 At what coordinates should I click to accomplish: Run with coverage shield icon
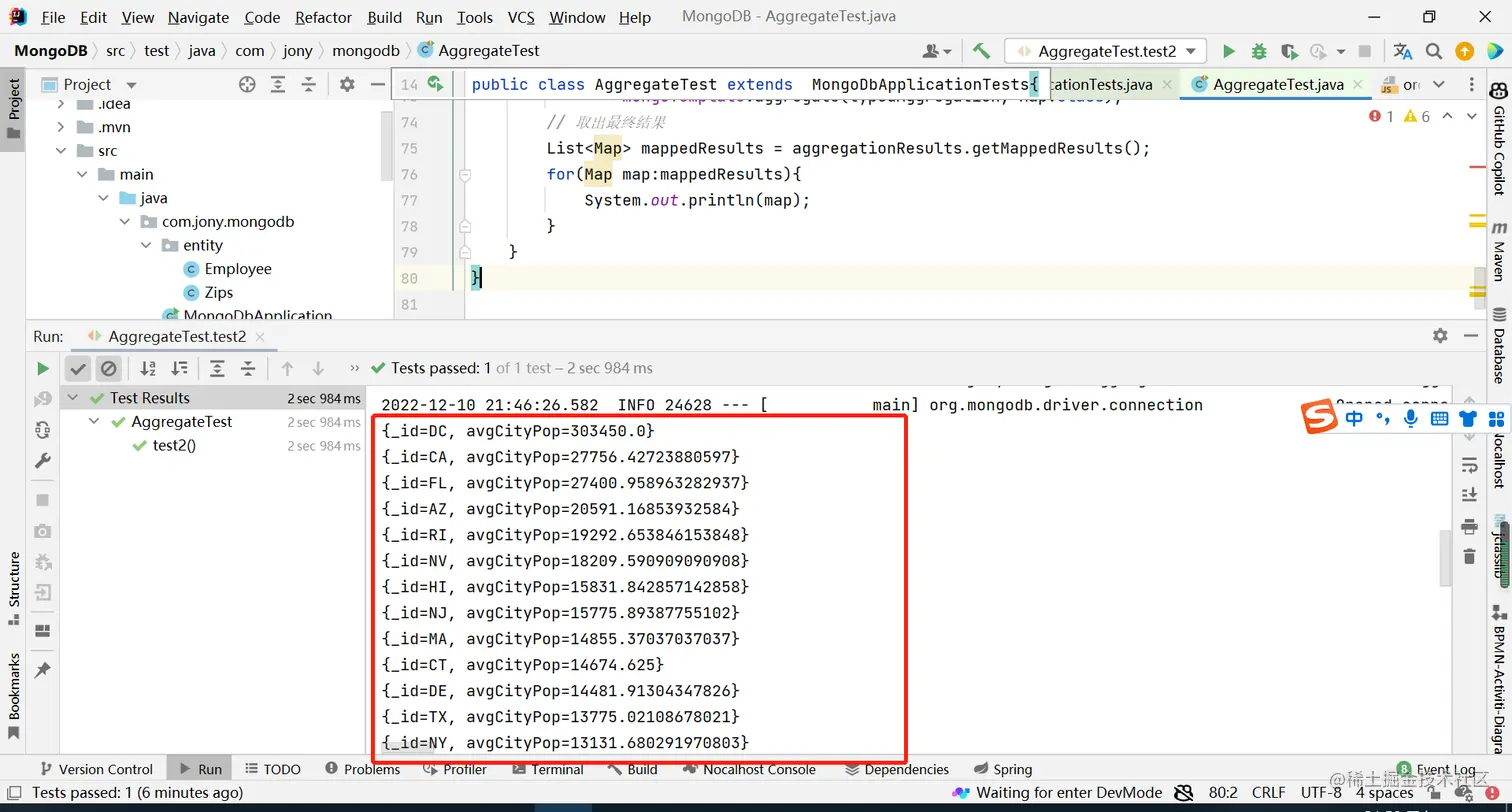coord(1289,51)
